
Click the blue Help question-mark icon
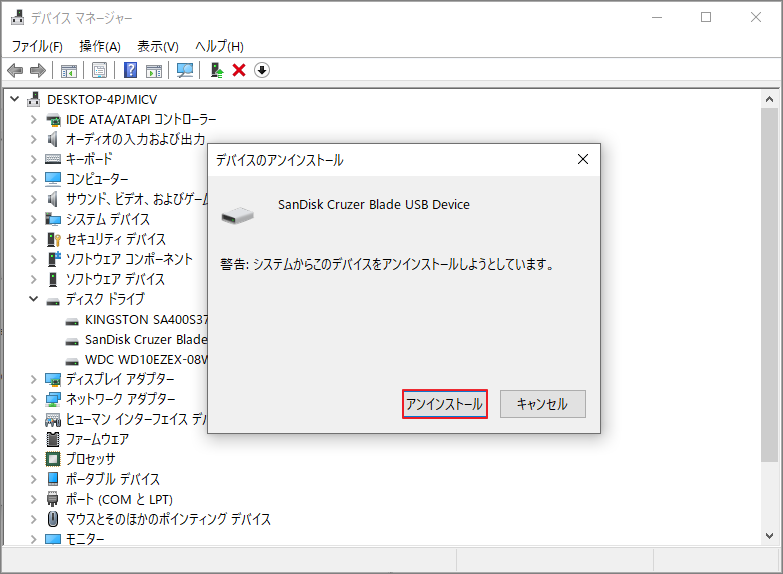pos(130,70)
